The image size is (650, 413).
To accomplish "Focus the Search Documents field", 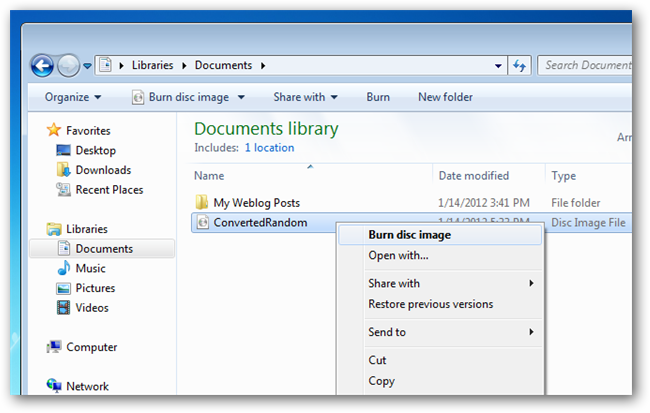I will coord(585,65).
